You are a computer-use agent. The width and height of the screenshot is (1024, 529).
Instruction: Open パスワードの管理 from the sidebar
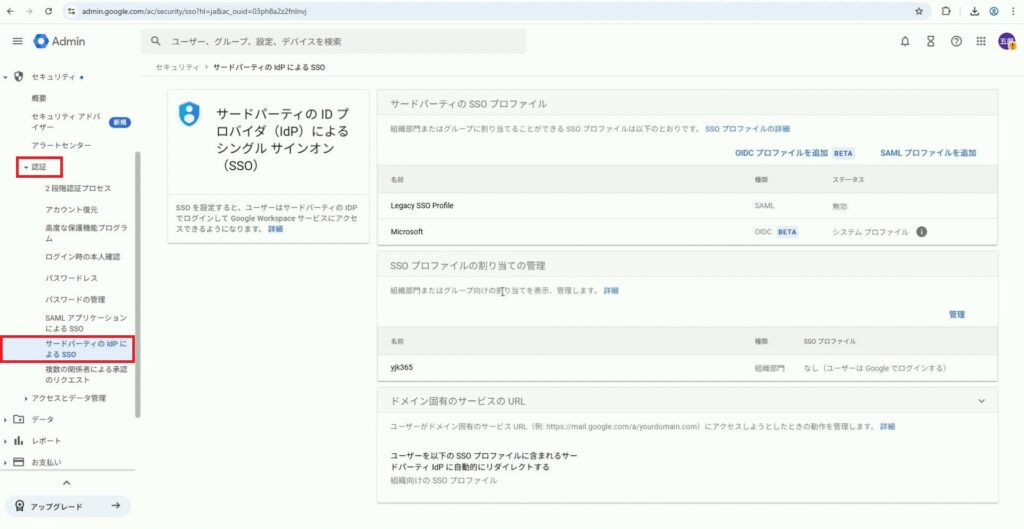pyautogui.click(x=75, y=299)
